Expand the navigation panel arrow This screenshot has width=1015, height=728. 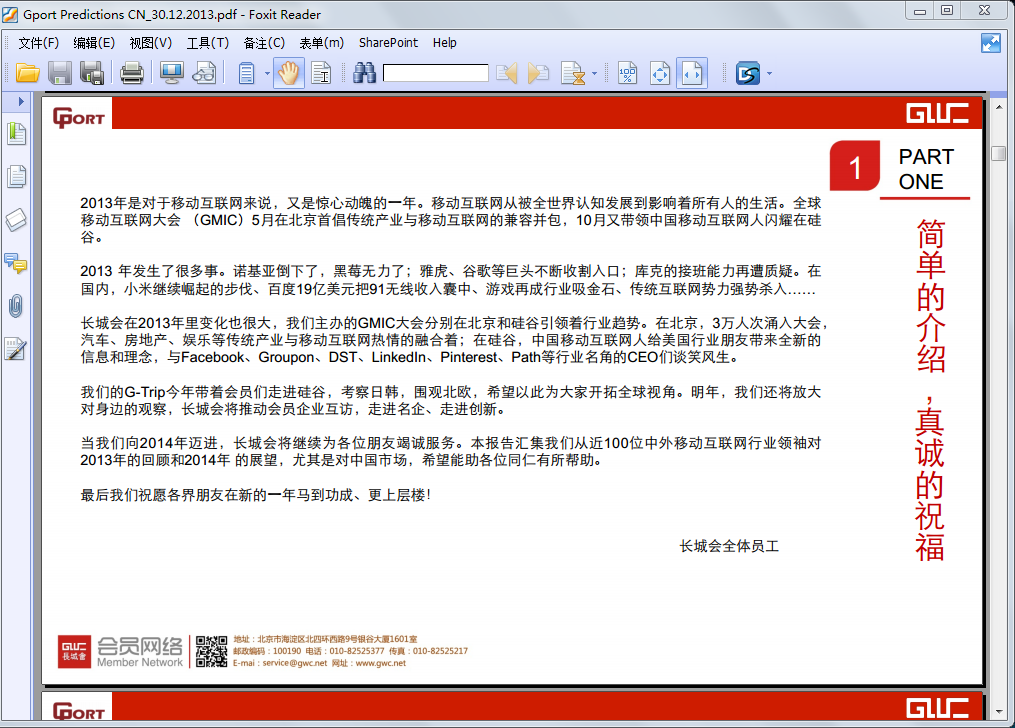[x=21, y=102]
